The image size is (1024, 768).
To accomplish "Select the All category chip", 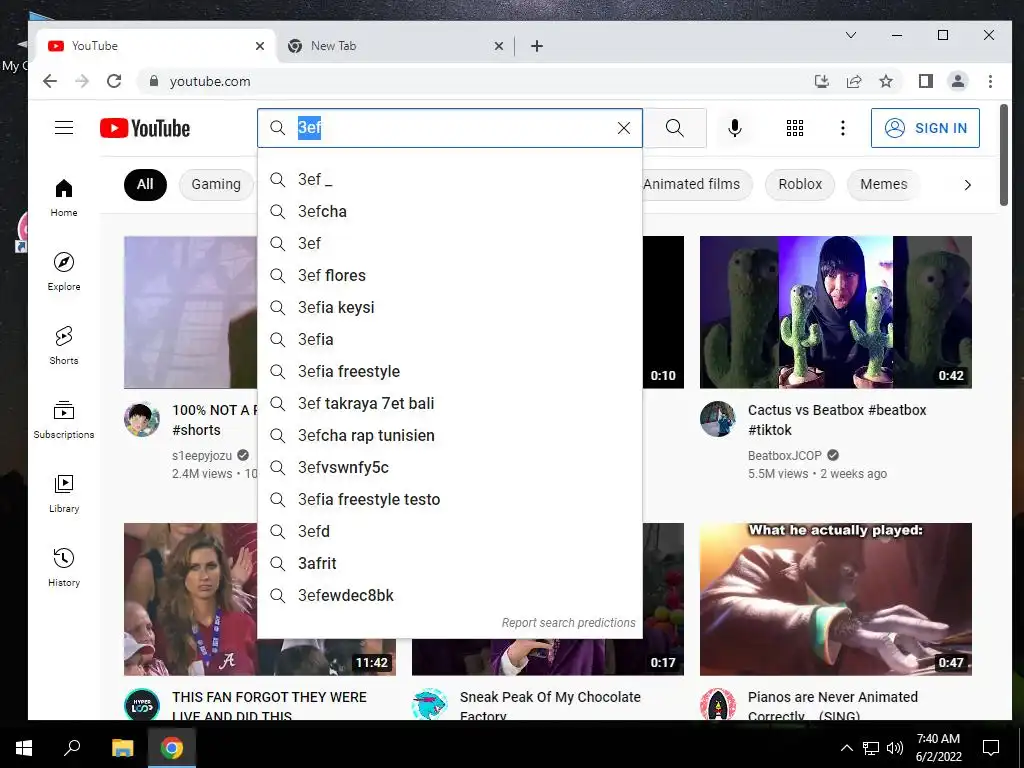I will tap(145, 184).
